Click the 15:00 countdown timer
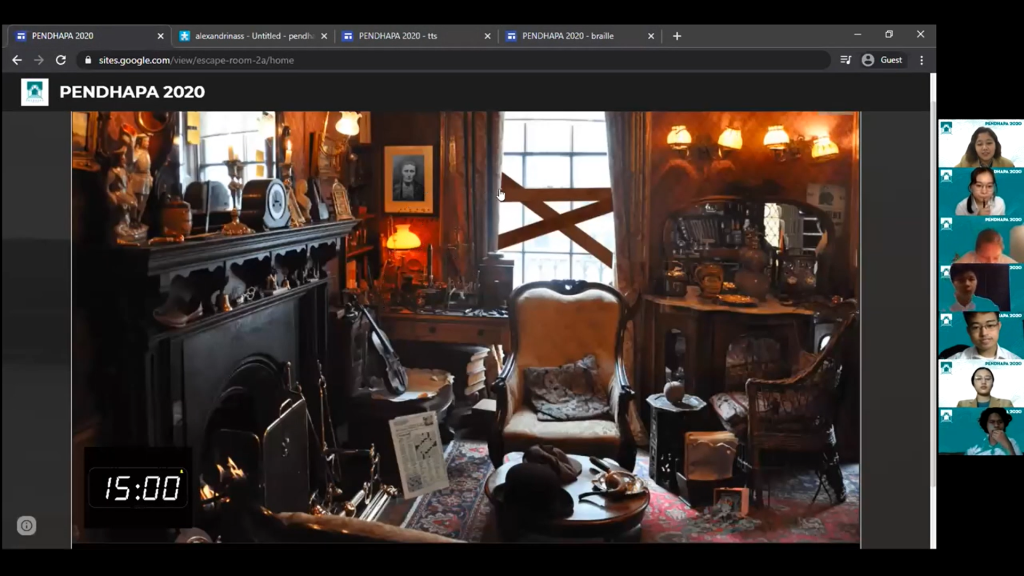The height and width of the screenshot is (576, 1024). click(142, 488)
